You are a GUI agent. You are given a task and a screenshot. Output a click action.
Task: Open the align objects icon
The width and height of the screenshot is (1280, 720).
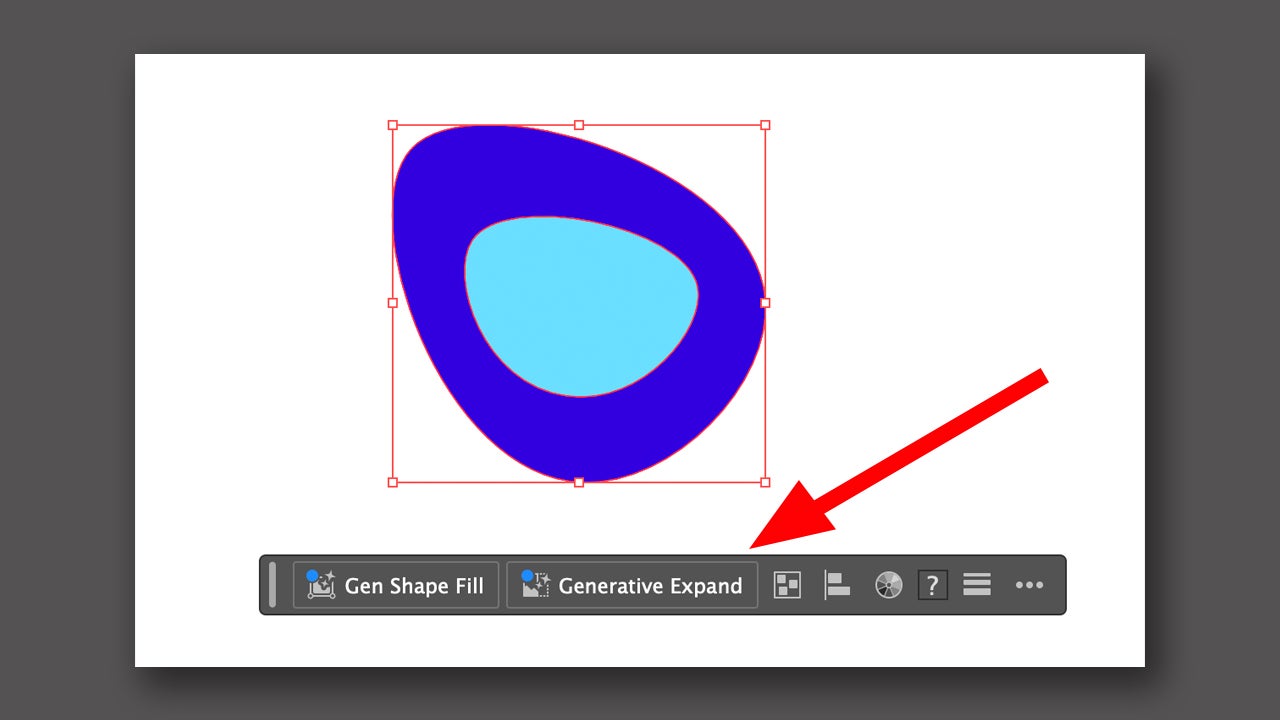pyautogui.click(x=837, y=585)
